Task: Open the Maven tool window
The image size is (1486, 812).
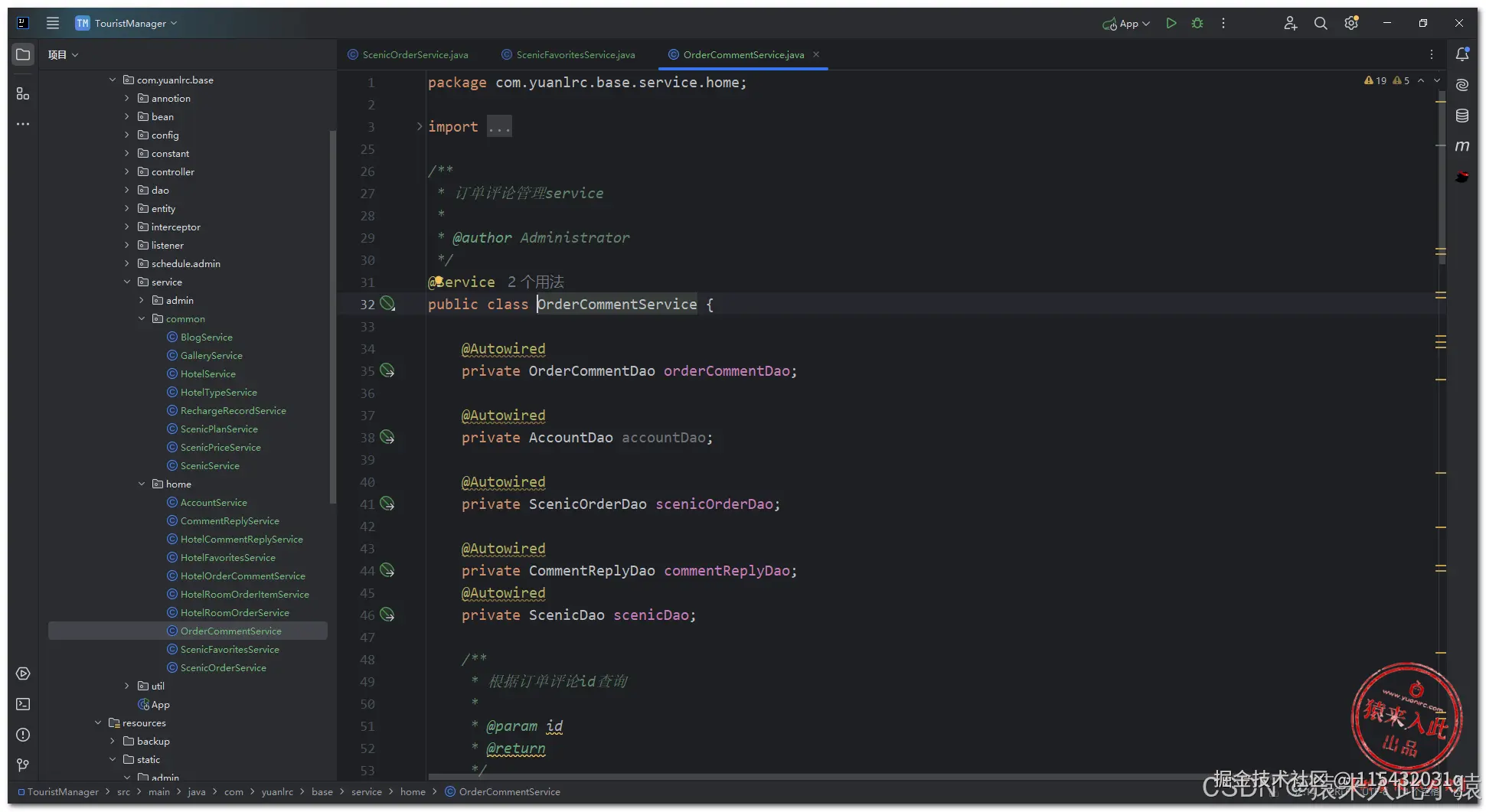Action: [1462, 146]
